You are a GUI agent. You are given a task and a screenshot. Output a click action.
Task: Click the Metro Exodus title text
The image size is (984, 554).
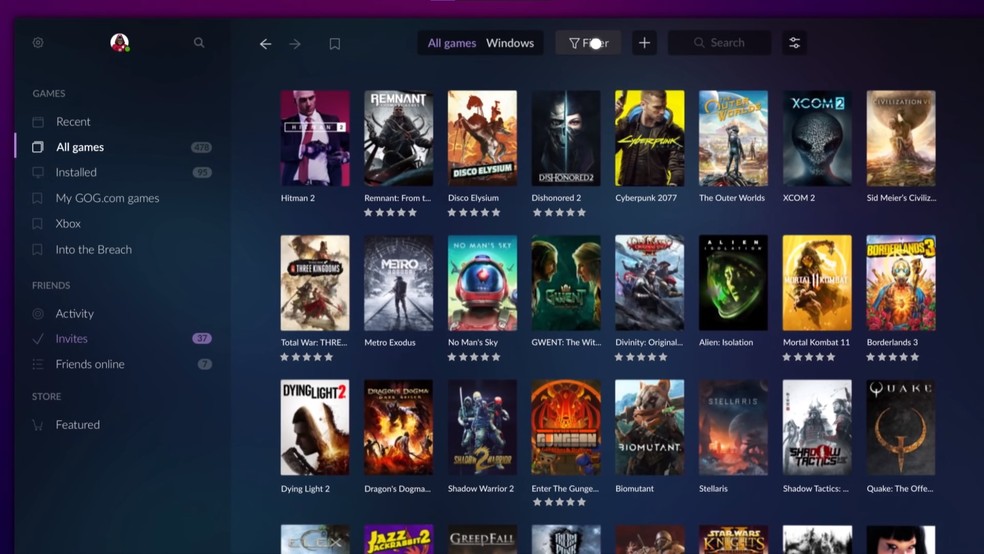pyautogui.click(x=390, y=343)
